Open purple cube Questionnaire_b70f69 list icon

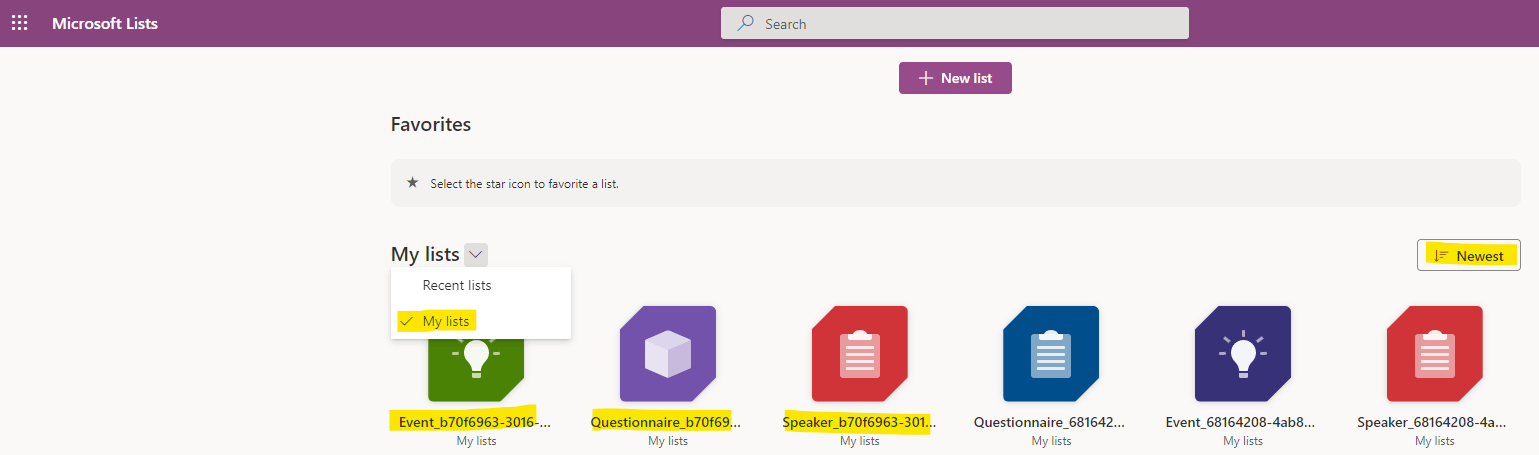pyautogui.click(x=668, y=354)
